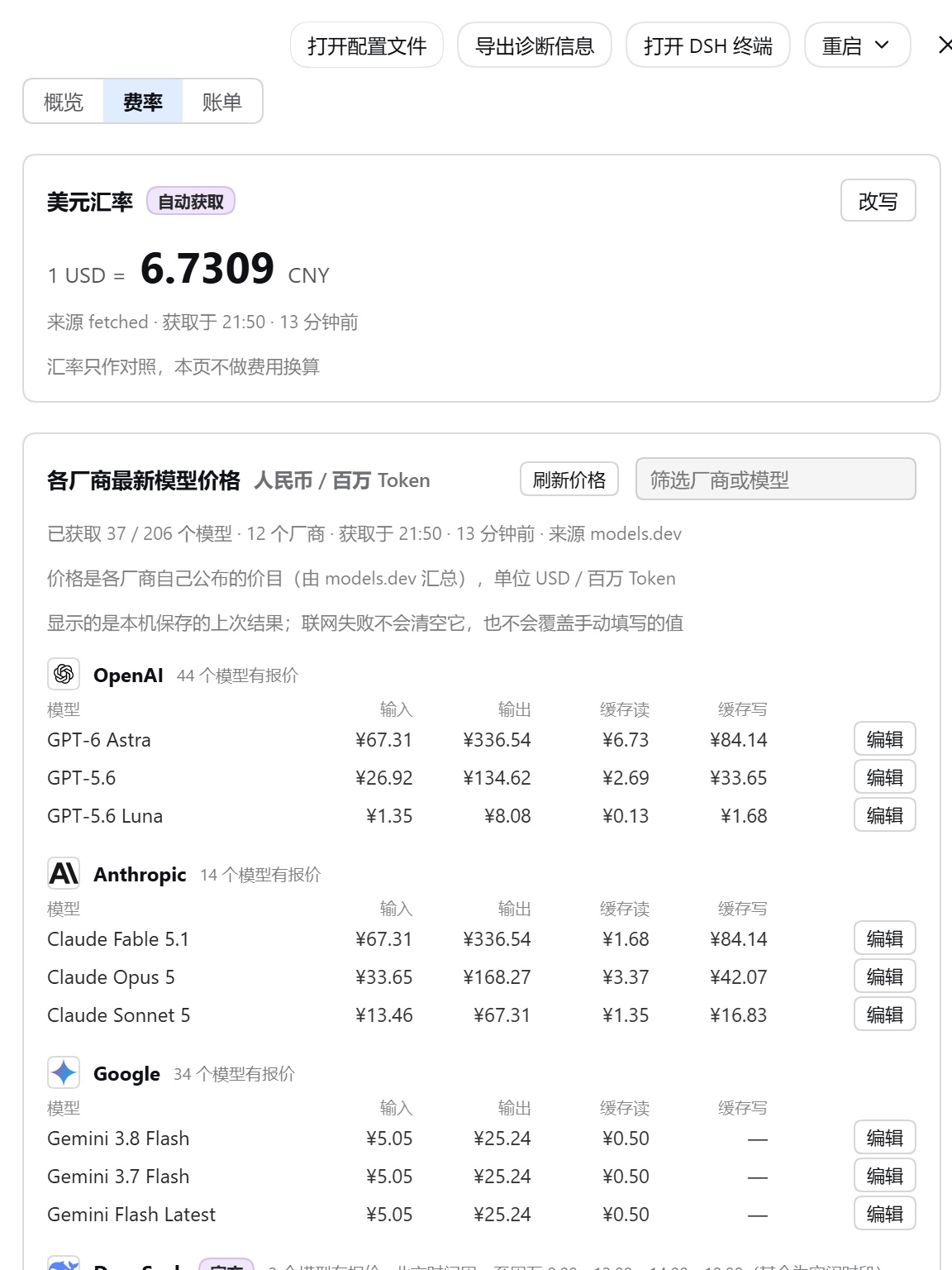Click GPT-5.6 cache-write price ¥33.65

tap(738, 778)
